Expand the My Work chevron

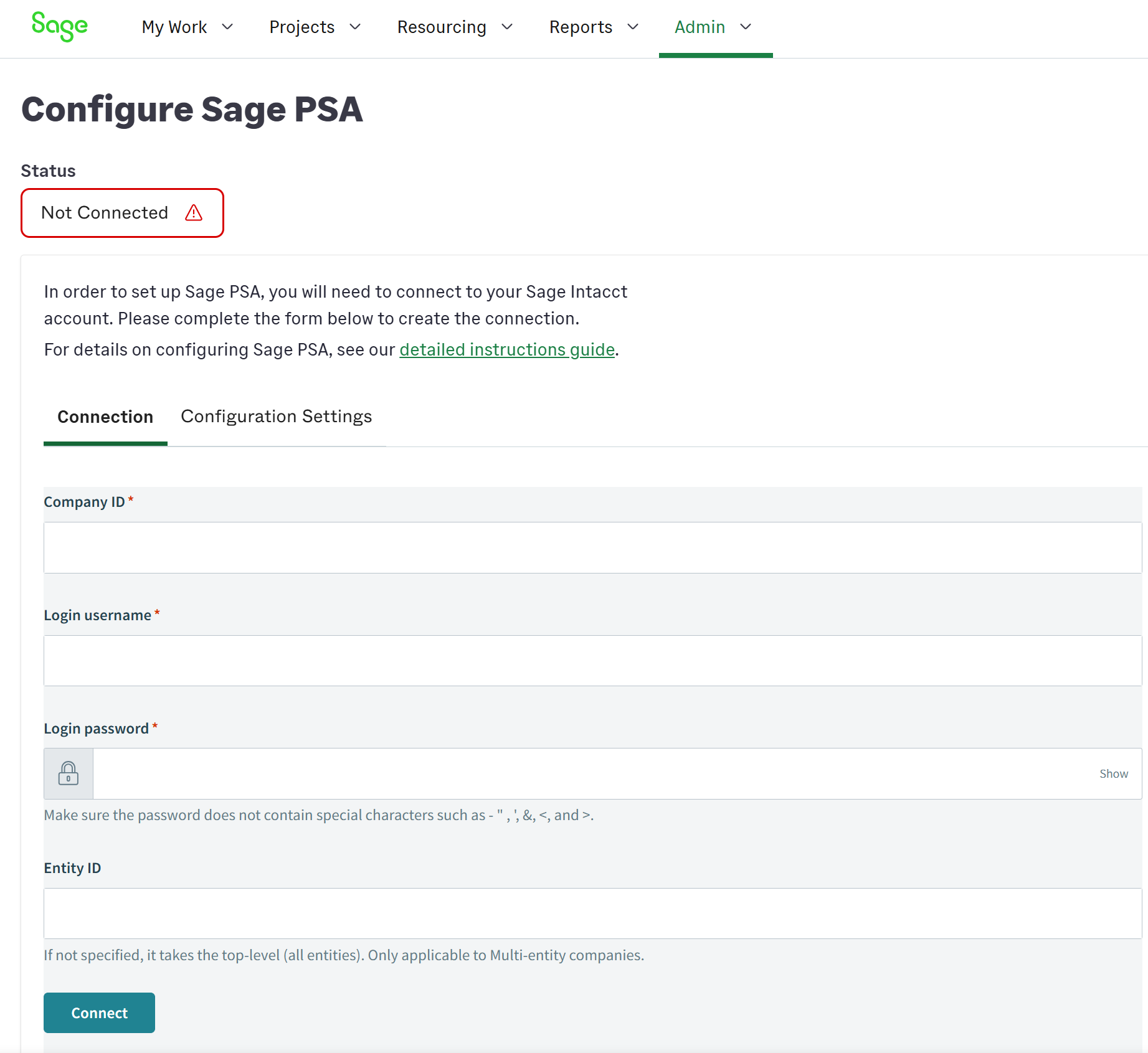point(227,27)
